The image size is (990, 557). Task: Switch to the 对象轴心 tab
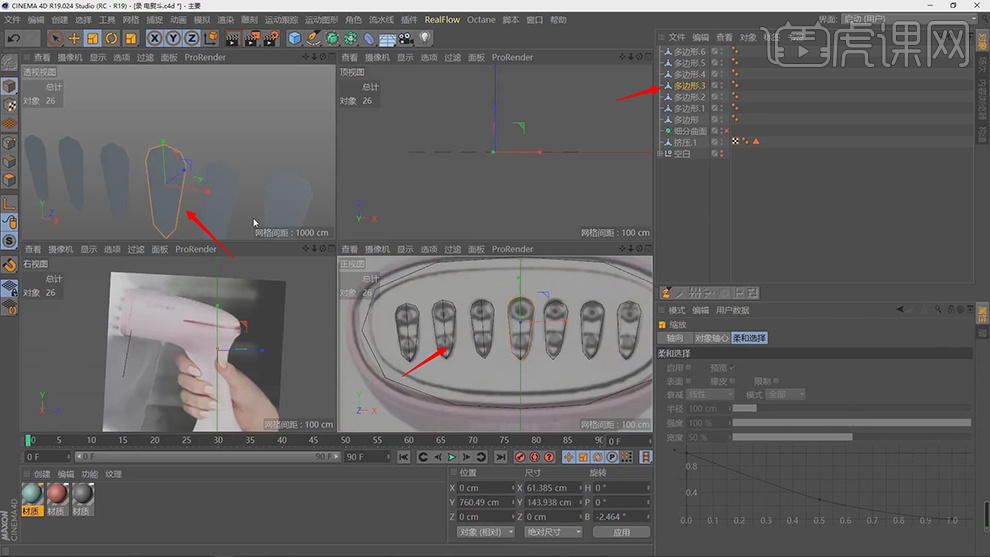tap(712, 338)
